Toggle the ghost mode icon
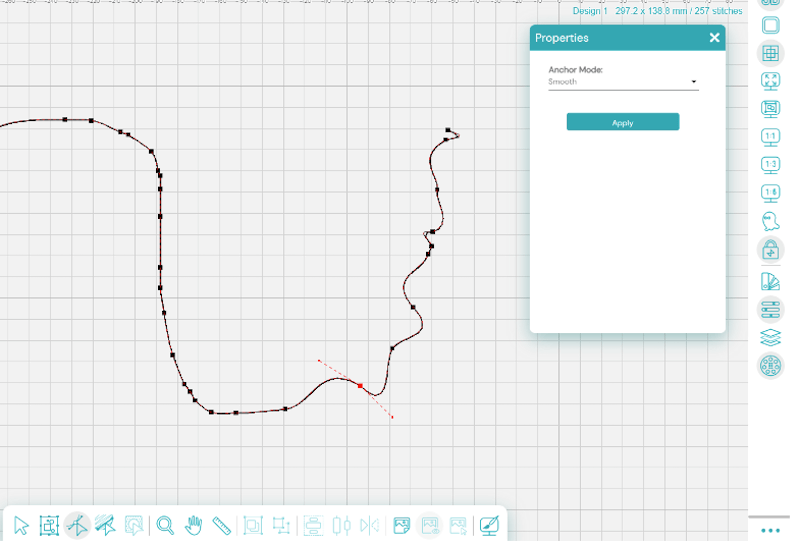The image size is (800, 546). coord(770,221)
